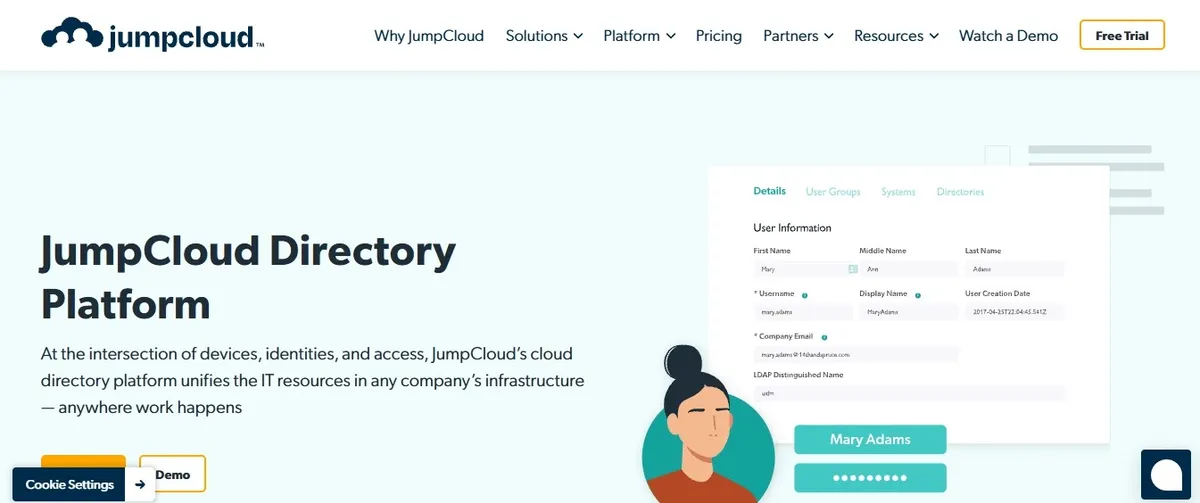Expand the Partners dropdown

[798, 36]
